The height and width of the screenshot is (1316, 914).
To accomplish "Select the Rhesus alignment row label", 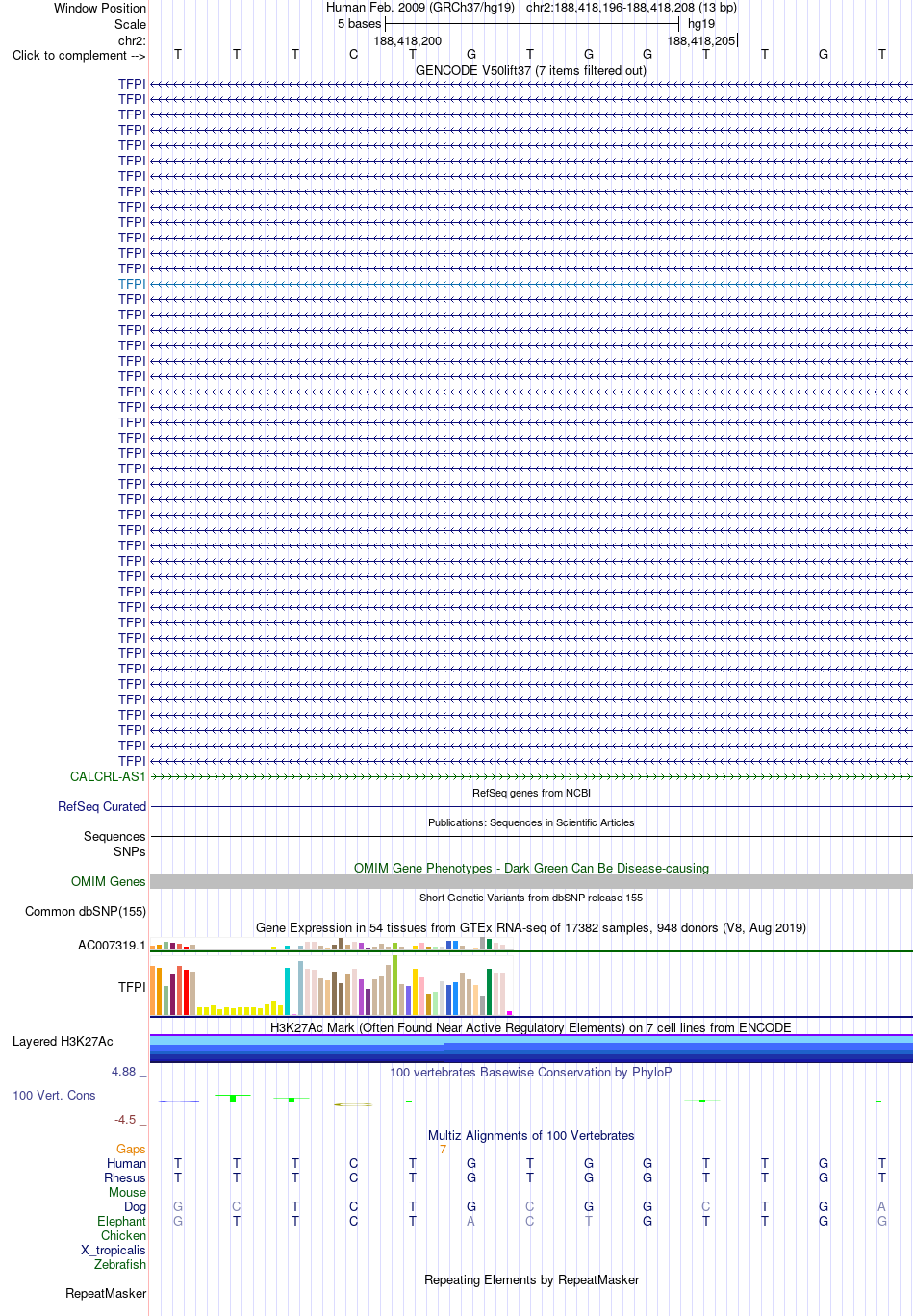I will click(125, 1177).
